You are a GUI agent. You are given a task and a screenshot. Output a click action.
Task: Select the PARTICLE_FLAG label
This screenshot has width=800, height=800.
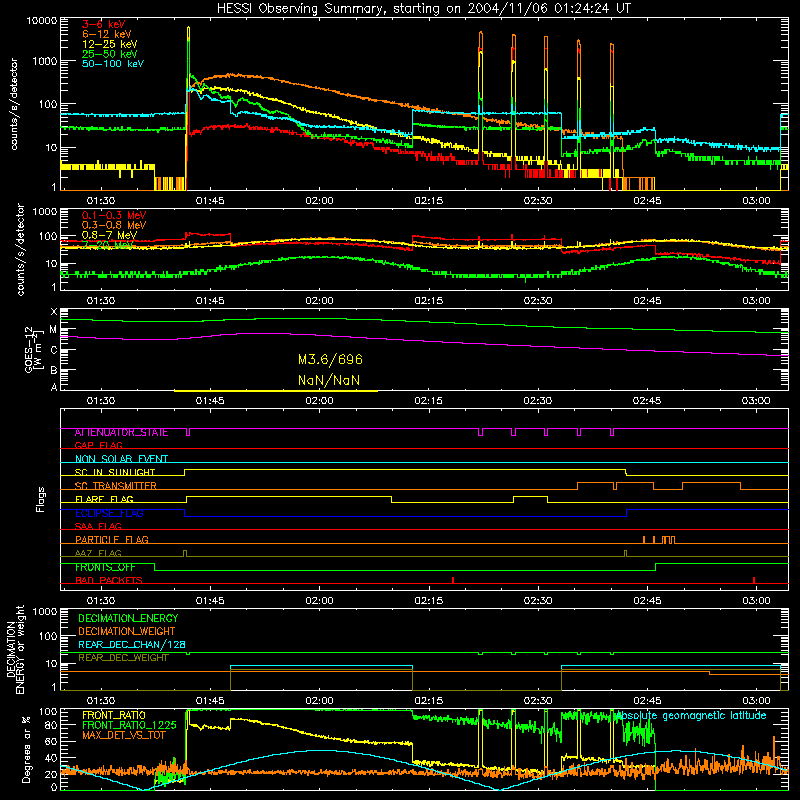(x=112, y=540)
